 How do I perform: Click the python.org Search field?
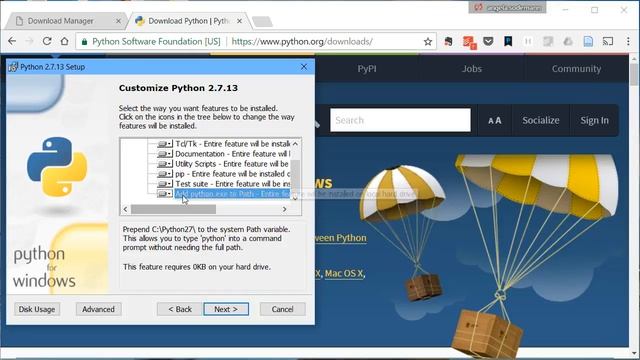point(400,120)
